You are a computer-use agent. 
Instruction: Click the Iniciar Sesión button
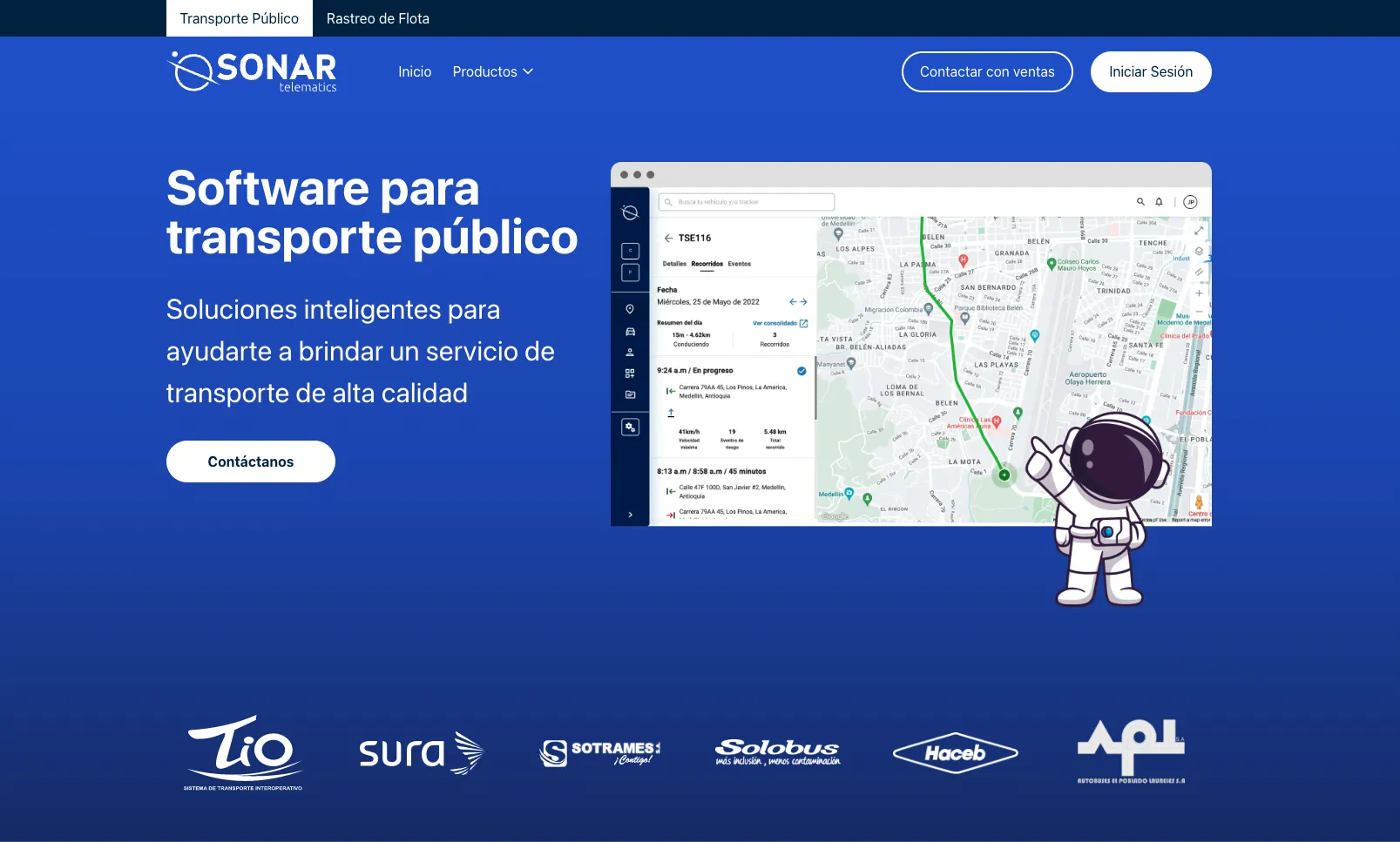pos(1151,71)
